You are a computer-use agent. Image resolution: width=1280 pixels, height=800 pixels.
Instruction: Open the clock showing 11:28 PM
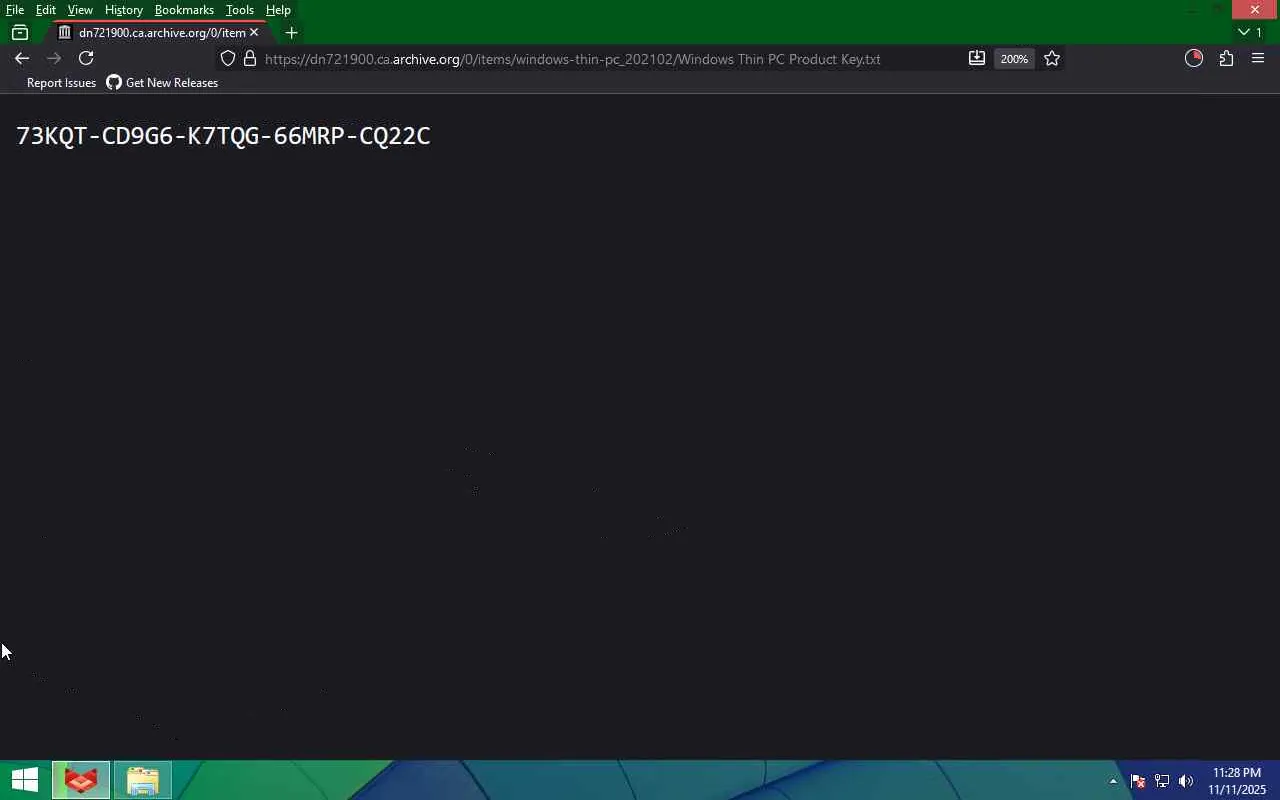pos(1237,781)
